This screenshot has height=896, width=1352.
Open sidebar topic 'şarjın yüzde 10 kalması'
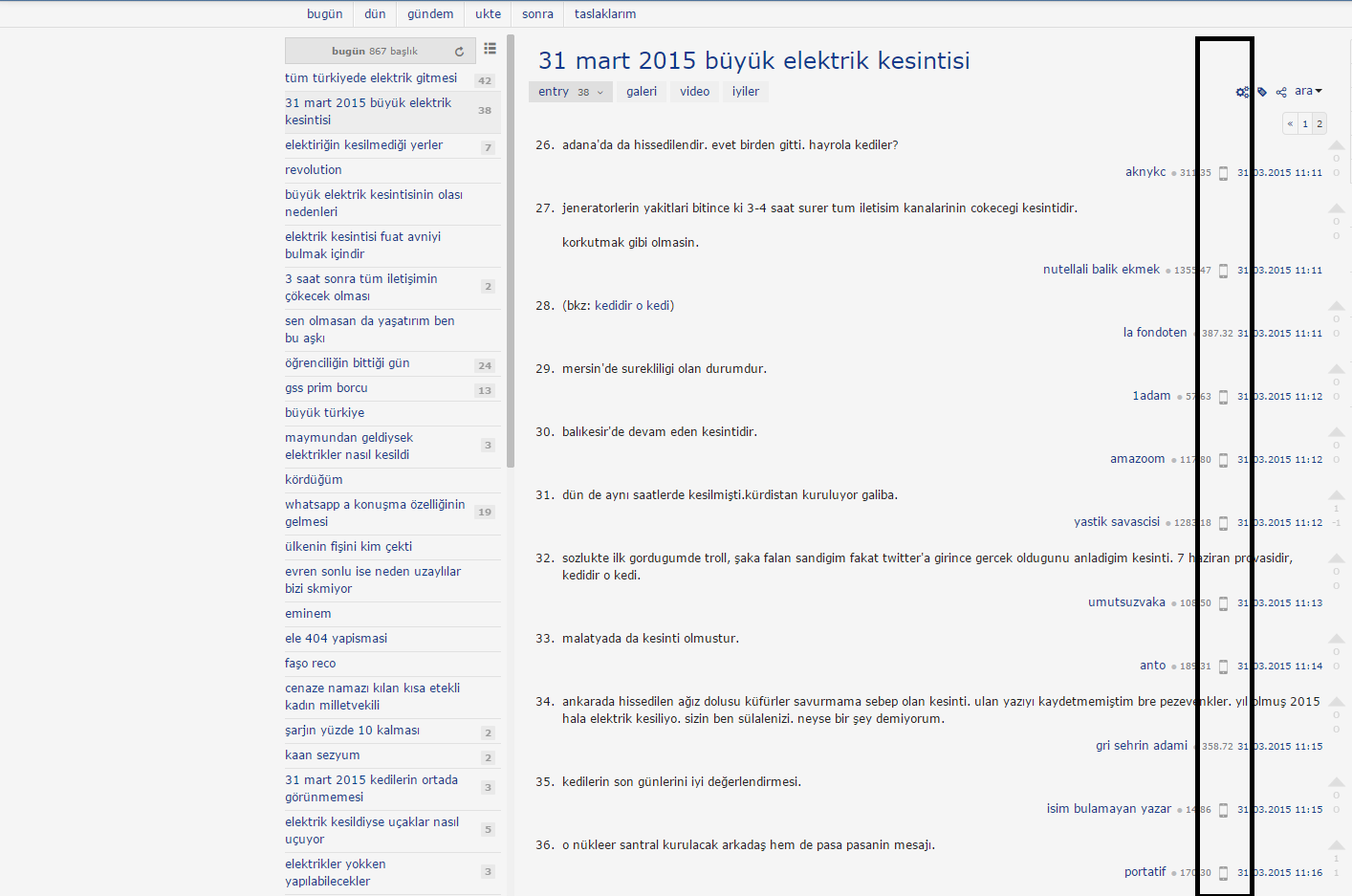click(x=352, y=731)
